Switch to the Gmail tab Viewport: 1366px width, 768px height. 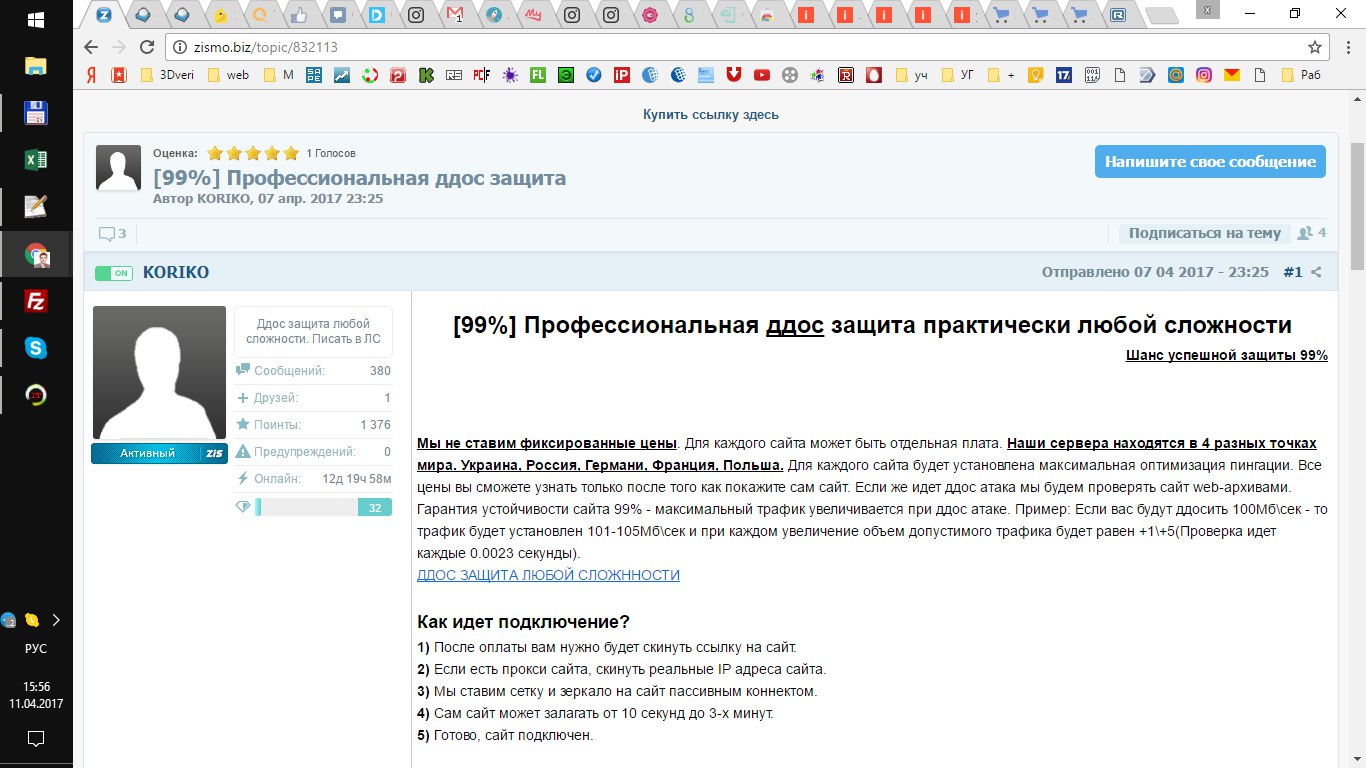pos(456,15)
